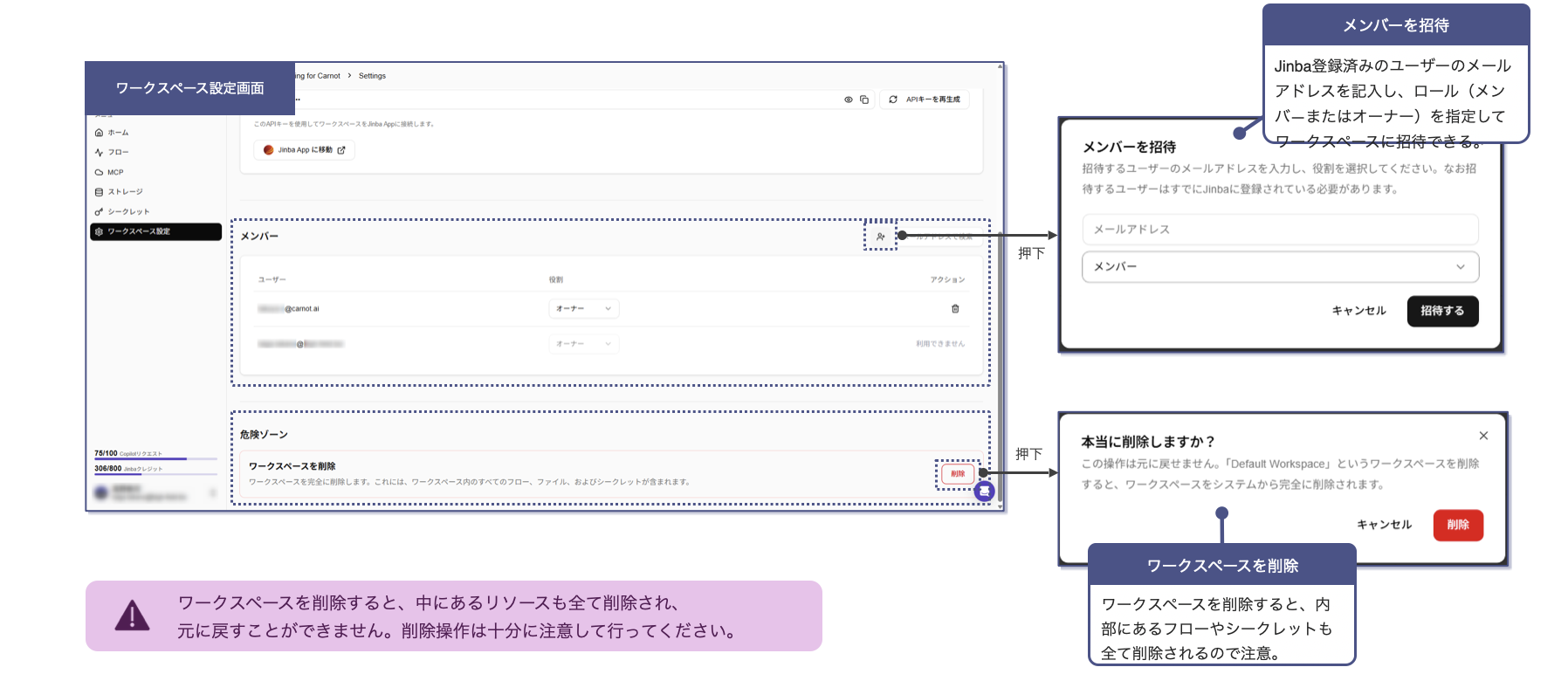Click キャンセル in the delete confirmation dialog
Viewport: 1568px width, 674px height.
click(x=1384, y=525)
